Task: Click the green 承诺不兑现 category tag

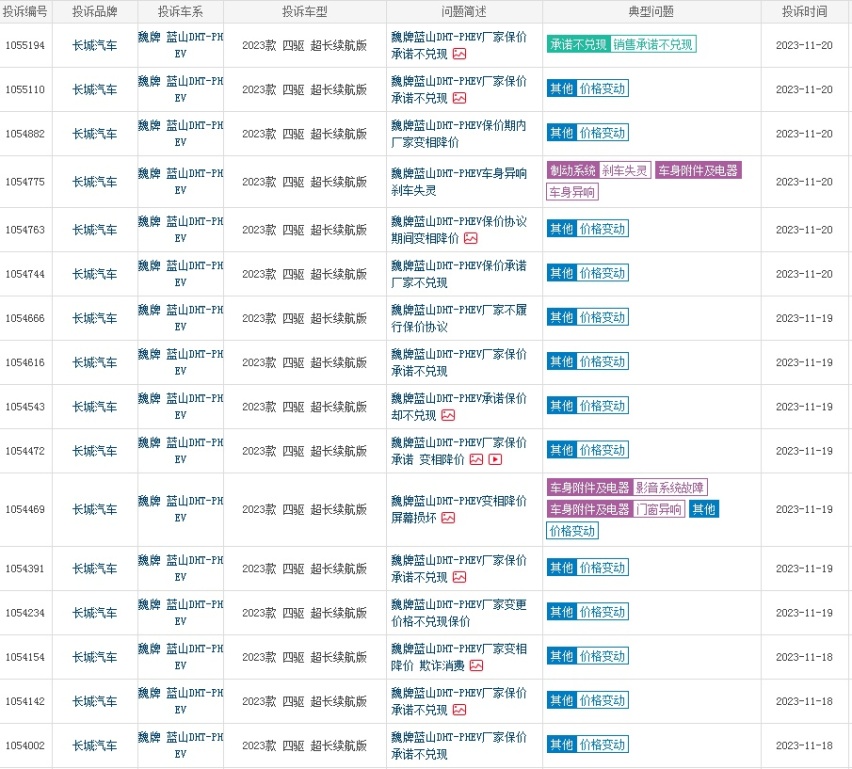Action: click(579, 45)
